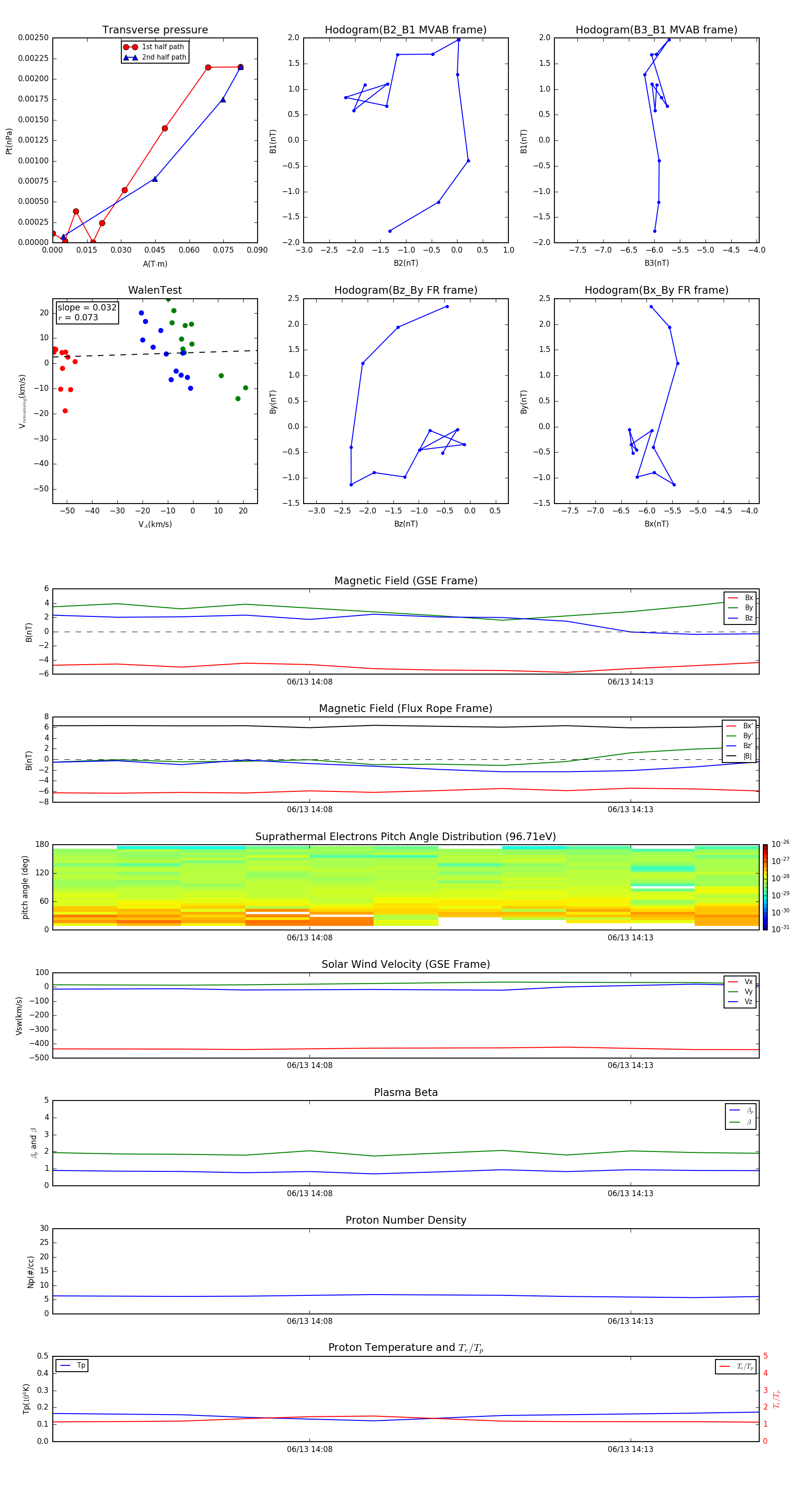
Task: Click the "Magnetic Field (Flux Rope Frame)" title
Action: (x=406, y=709)
